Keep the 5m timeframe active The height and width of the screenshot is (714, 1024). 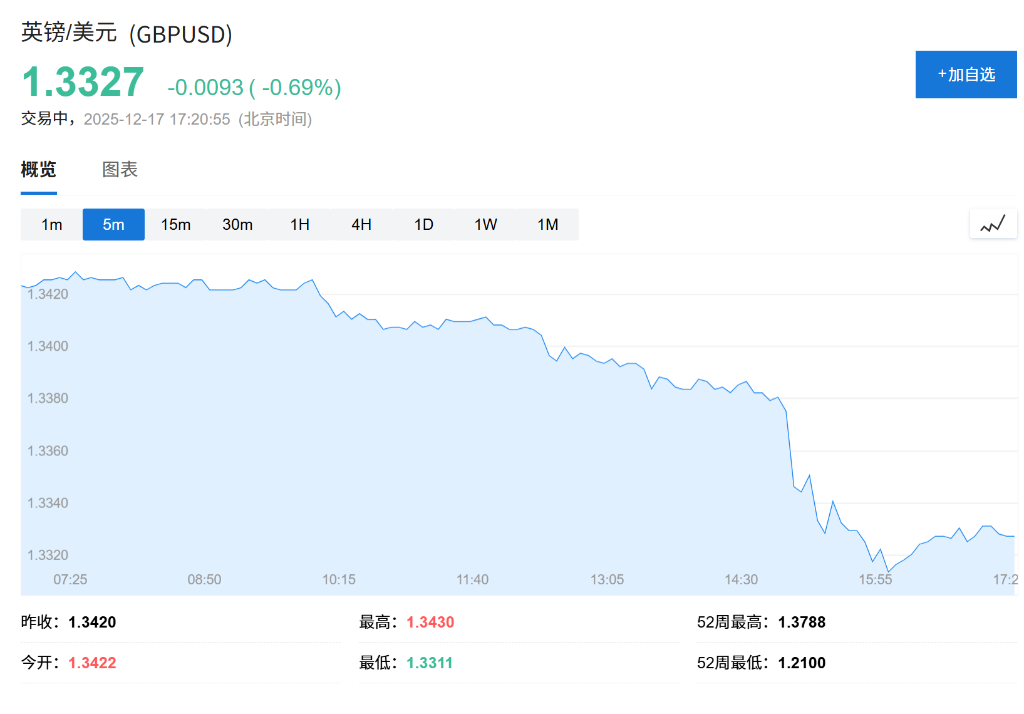(113, 224)
